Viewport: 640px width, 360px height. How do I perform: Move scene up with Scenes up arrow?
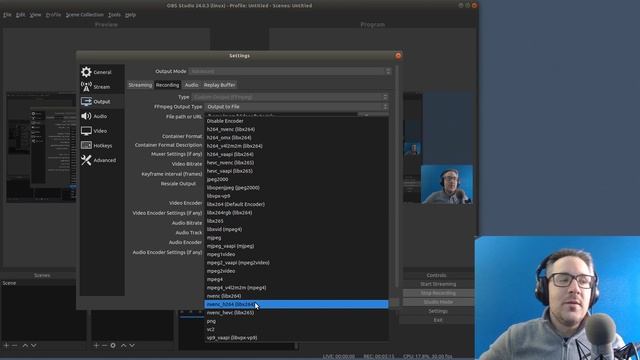[25, 345]
